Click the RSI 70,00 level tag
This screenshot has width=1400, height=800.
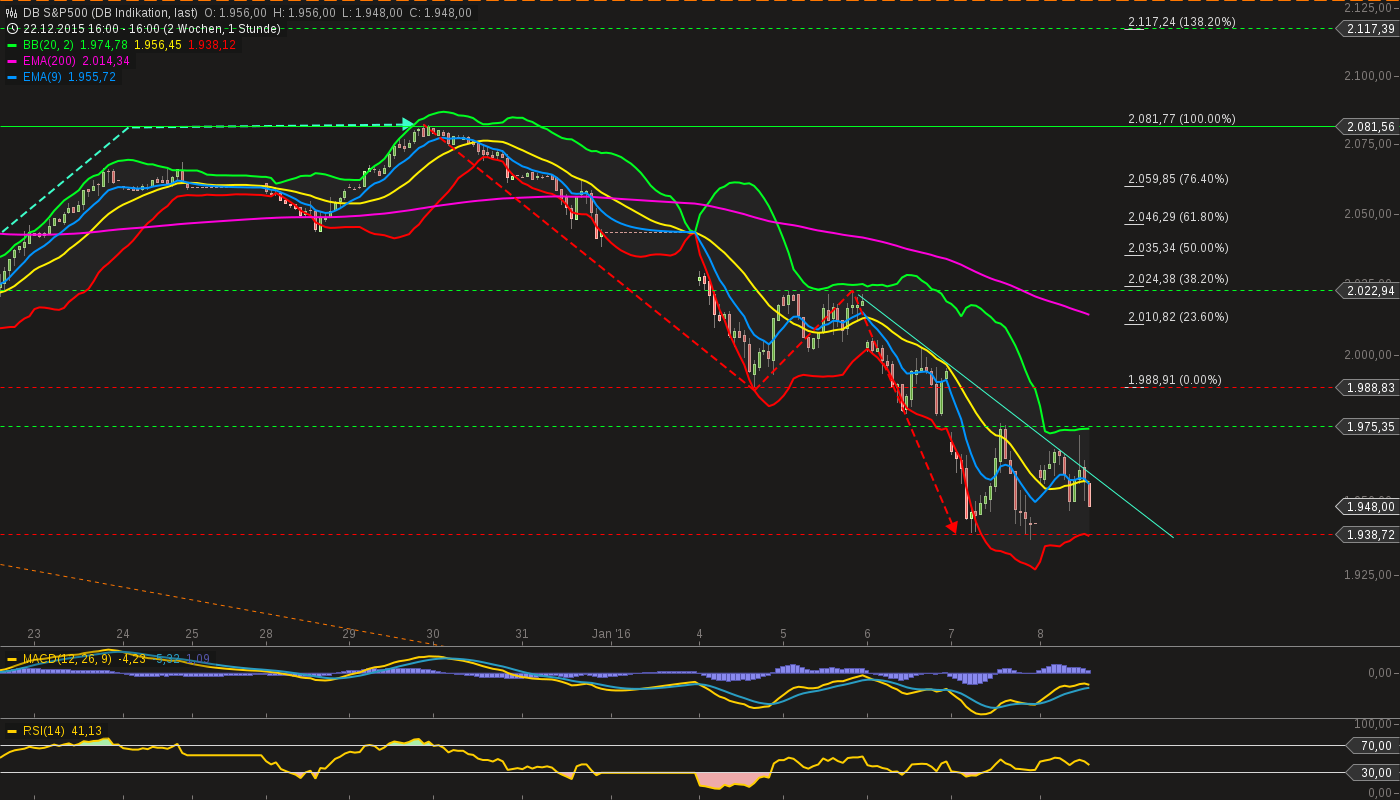[1374, 746]
